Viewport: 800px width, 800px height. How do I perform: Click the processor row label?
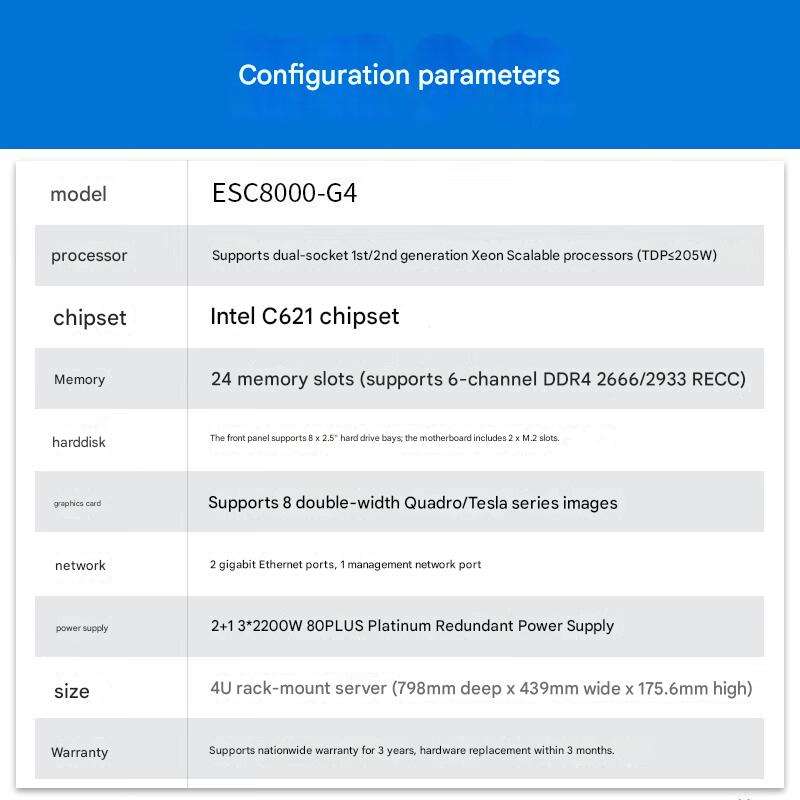pos(89,256)
